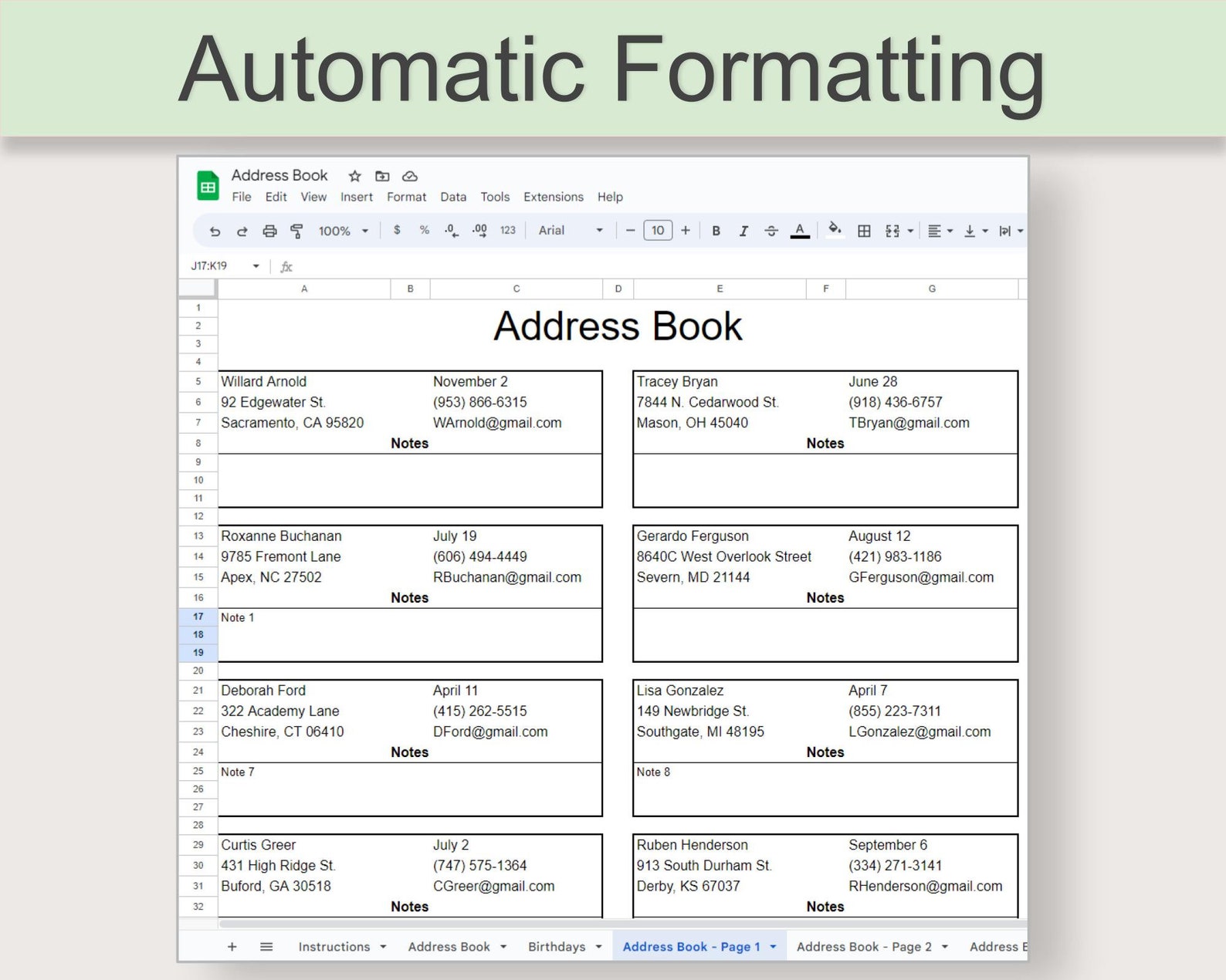Select the Note 8 cell
The height and width of the screenshot is (980, 1226).
click(x=825, y=789)
